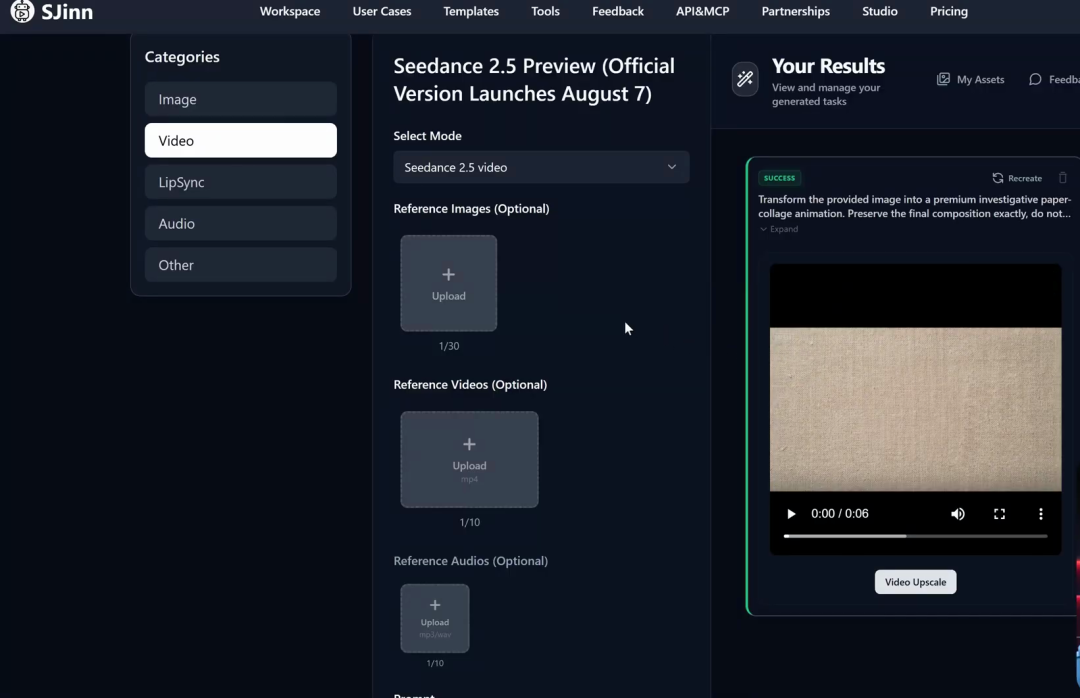Click the magic wand results icon
Viewport: 1080px width, 698px height.
(x=745, y=79)
